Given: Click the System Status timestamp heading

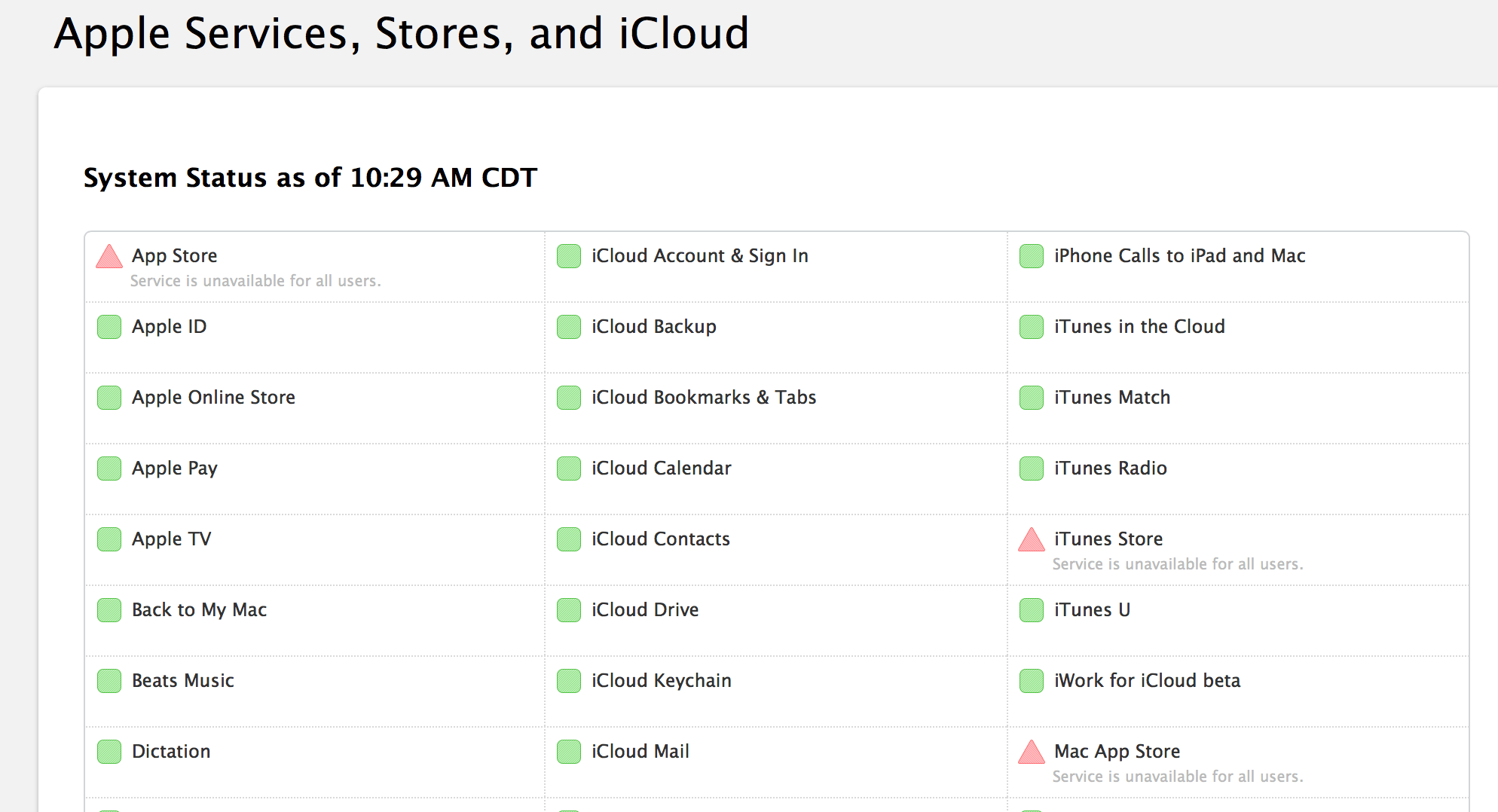Looking at the screenshot, I should point(310,178).
